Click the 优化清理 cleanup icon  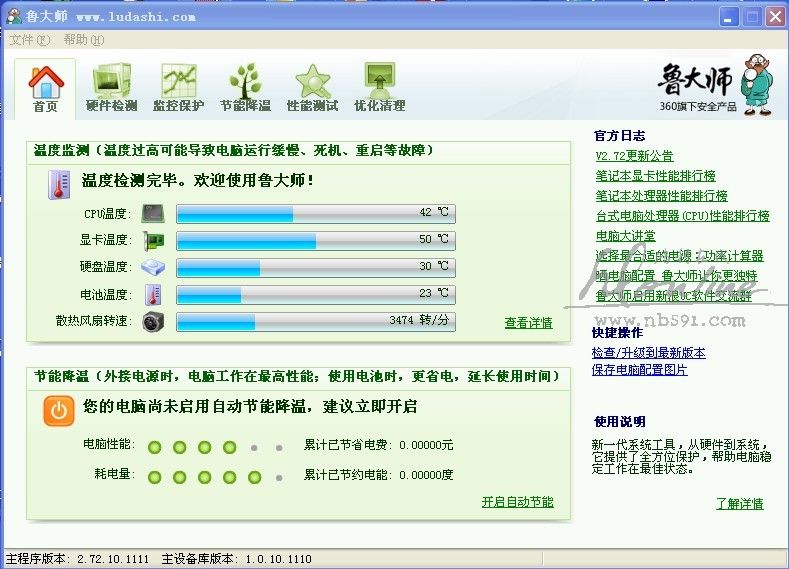[379, 81]
